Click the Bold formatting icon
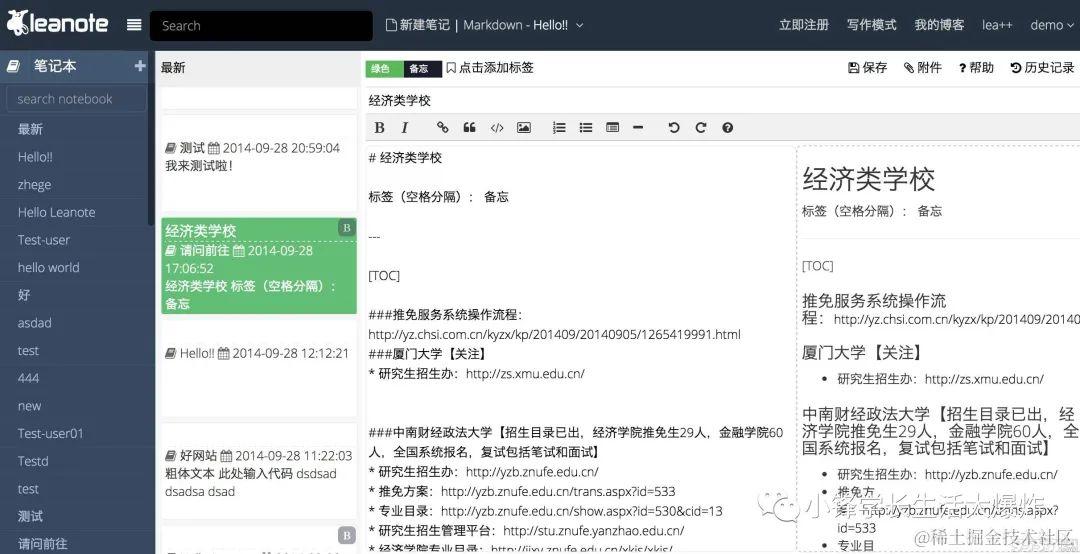1080x554 pixels. point(379,127)
